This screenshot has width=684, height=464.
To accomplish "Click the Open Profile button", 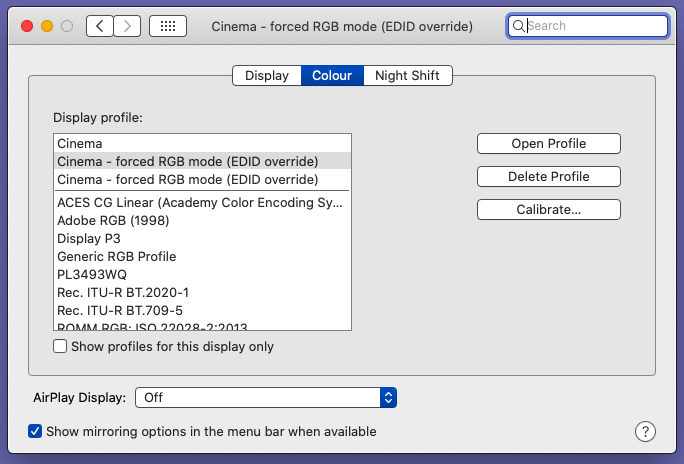I will pyautogui.click(x=549, y=143).
